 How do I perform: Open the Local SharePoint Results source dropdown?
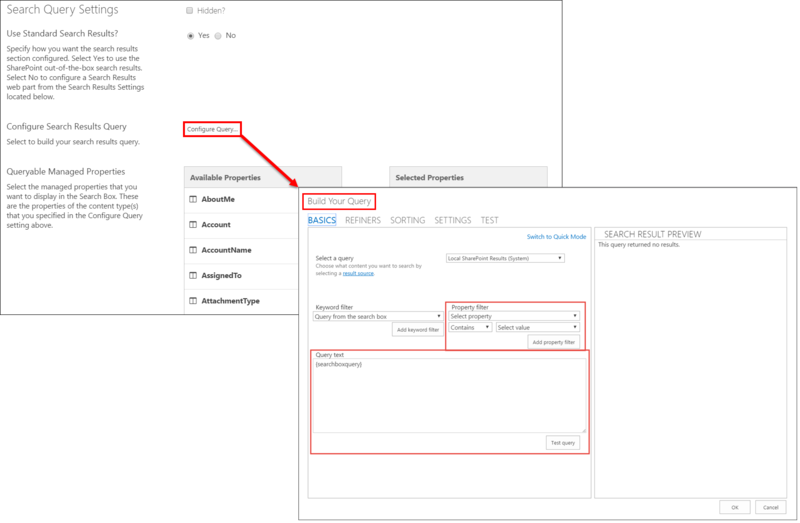[x=505, y=258]
